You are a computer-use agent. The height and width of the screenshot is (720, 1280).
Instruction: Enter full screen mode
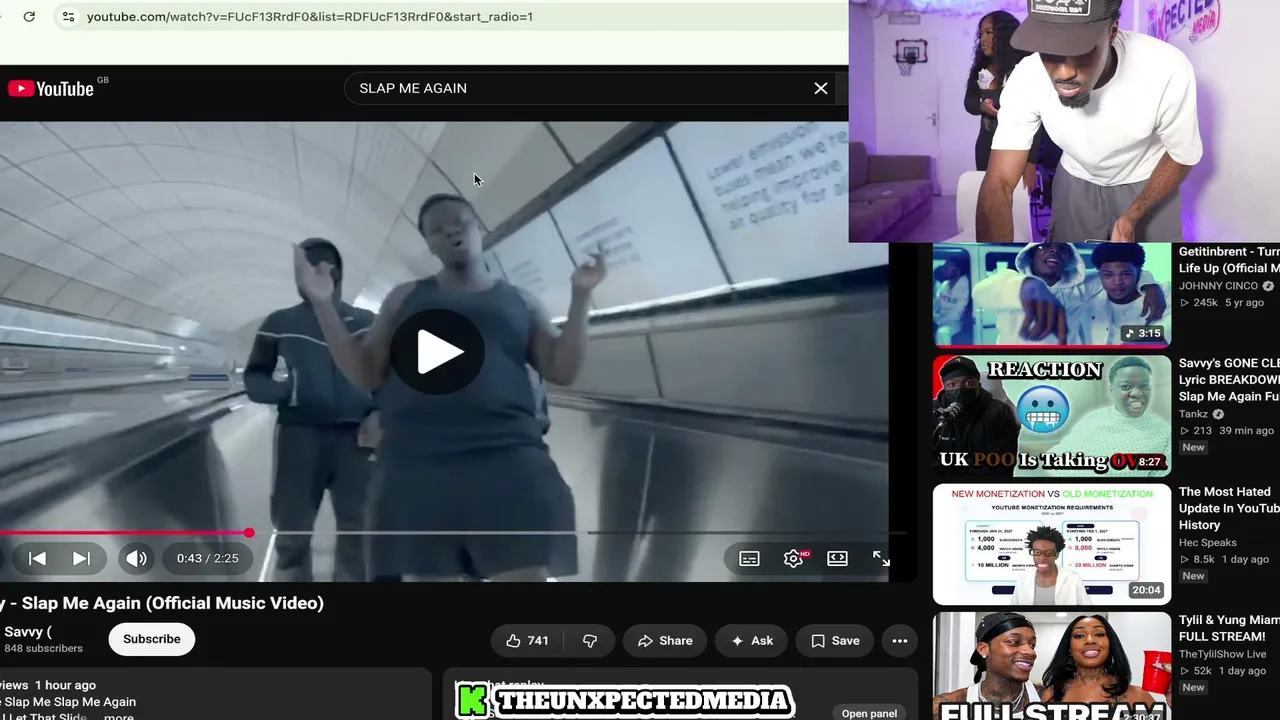pos(881,558)
